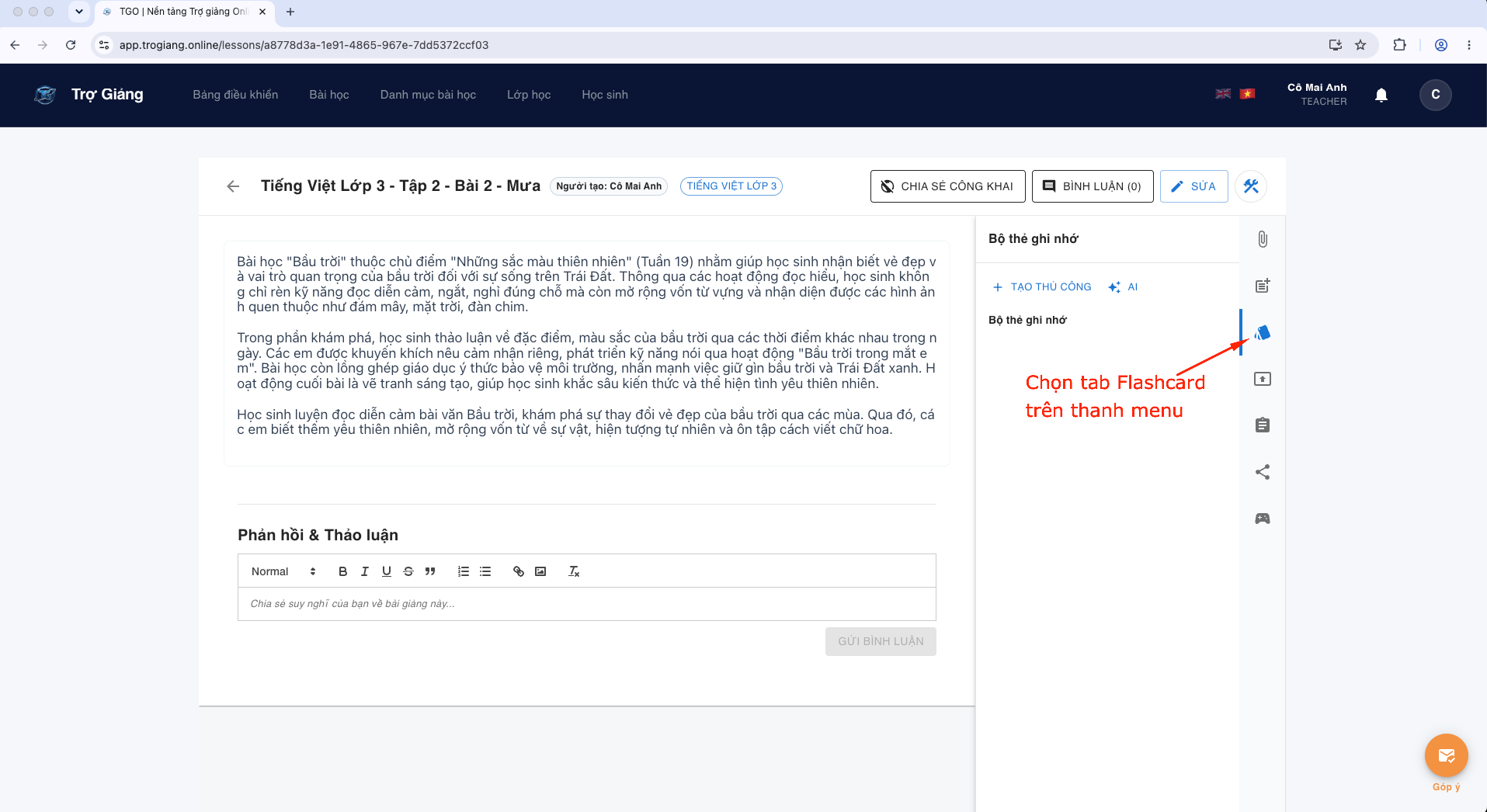Screen dimensions: 1487x812
Task: Open notifications bell
Action: (1381, 95)
